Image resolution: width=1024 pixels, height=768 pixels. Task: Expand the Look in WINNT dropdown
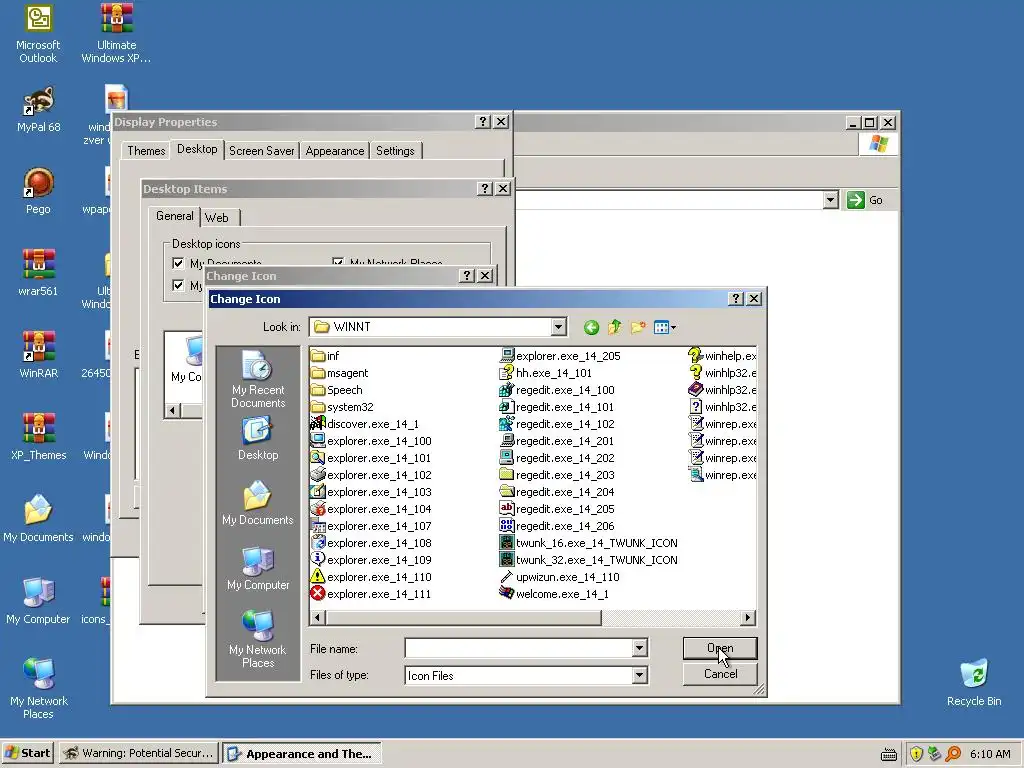(558, 327)
